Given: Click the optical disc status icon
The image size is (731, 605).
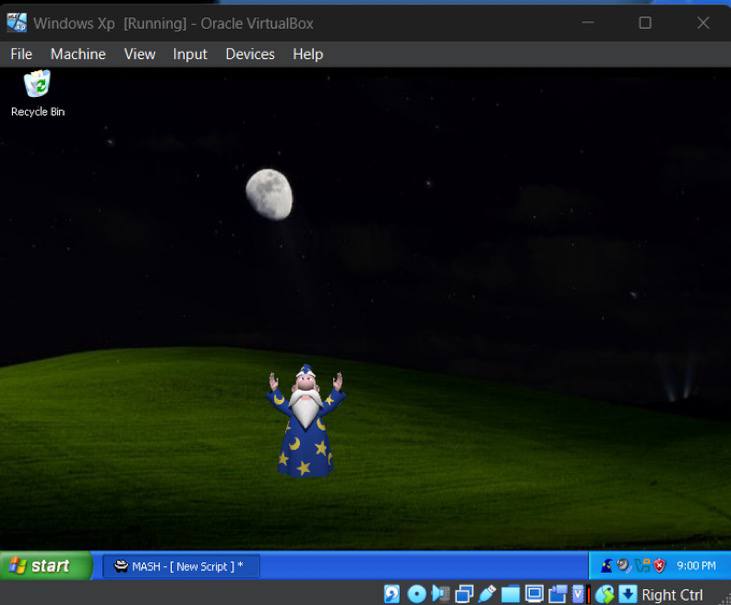Looking at the screenshot, I should (417, 594).
